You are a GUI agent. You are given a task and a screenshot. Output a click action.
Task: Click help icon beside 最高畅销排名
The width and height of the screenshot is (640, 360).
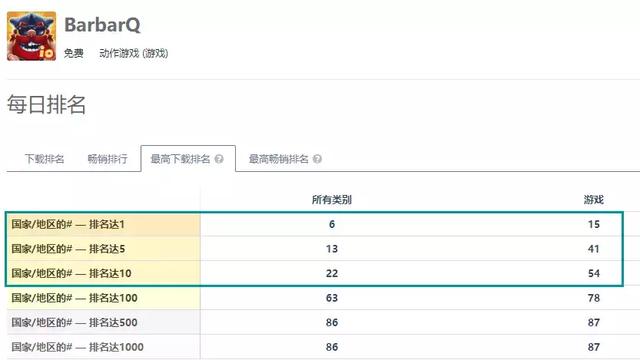click(x=317, y=159)
